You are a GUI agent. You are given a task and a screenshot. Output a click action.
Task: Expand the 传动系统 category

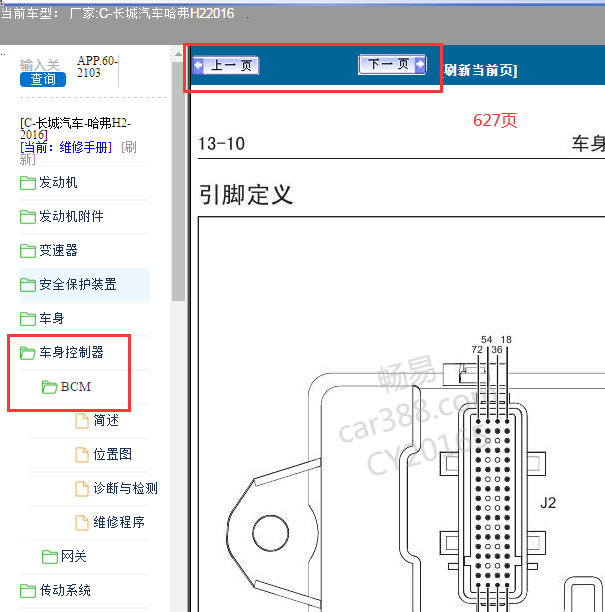(x=65, y=591)
